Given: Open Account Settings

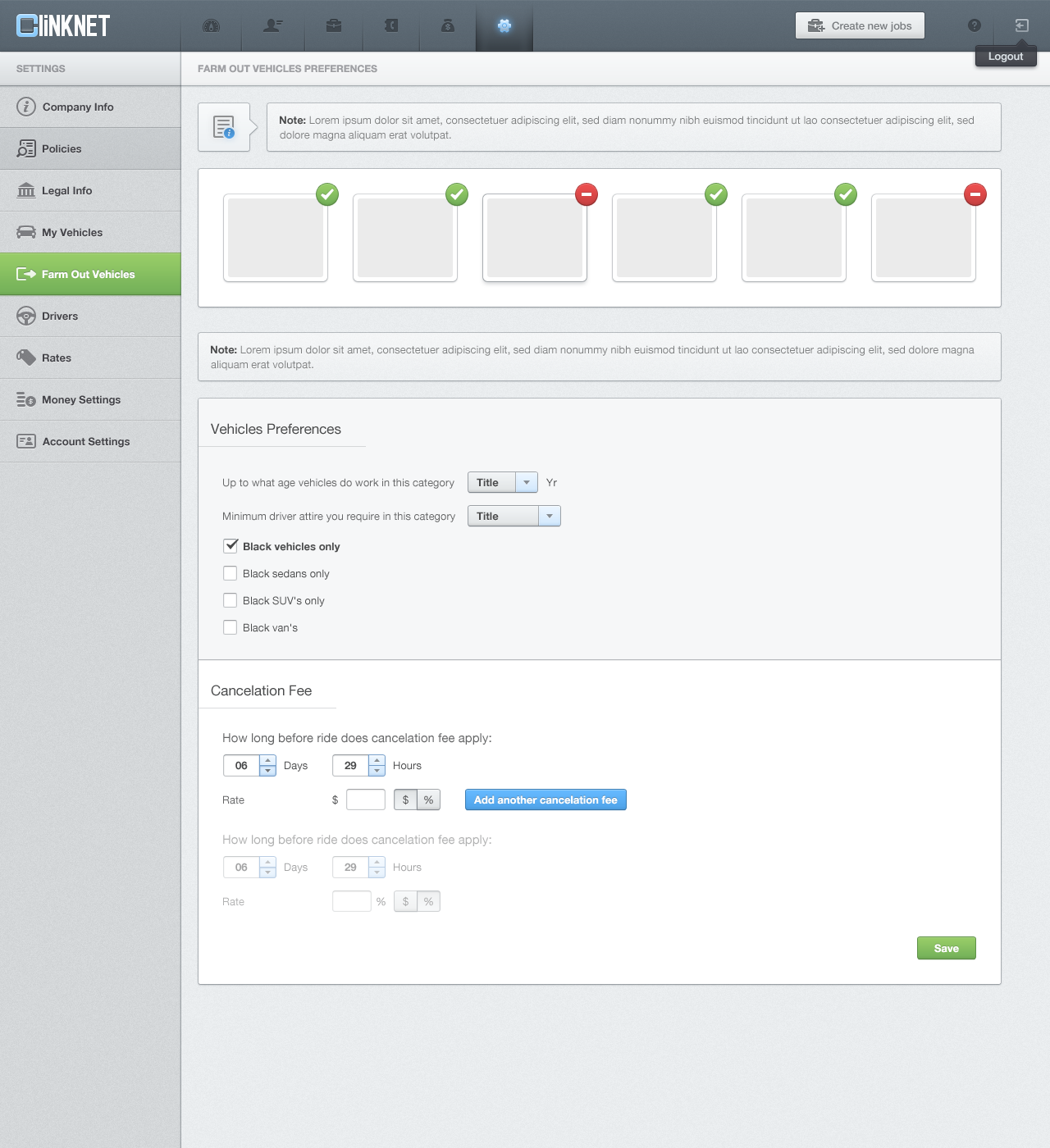Looking at the screenshot, I should [90, 441].
